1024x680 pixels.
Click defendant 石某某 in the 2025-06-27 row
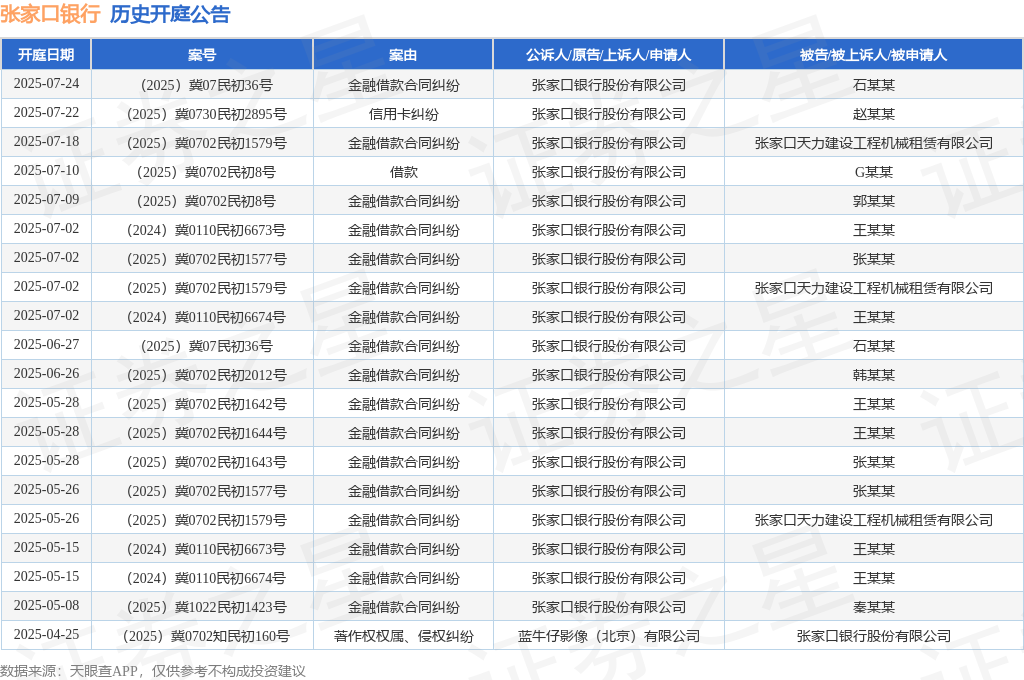[874, 346]
